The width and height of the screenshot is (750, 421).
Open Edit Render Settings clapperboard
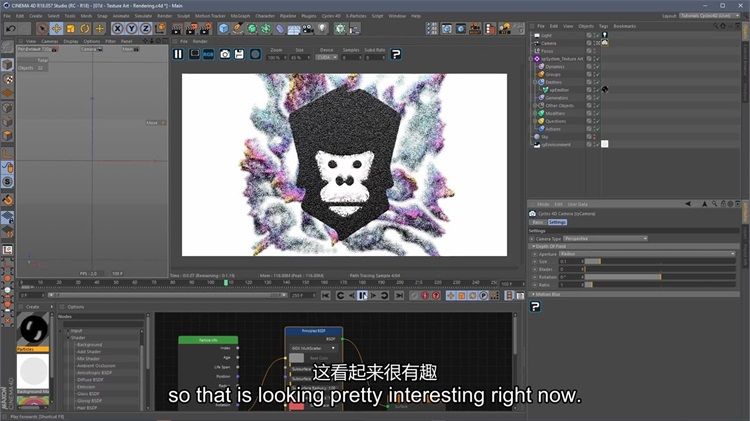[x=206, y=29]
